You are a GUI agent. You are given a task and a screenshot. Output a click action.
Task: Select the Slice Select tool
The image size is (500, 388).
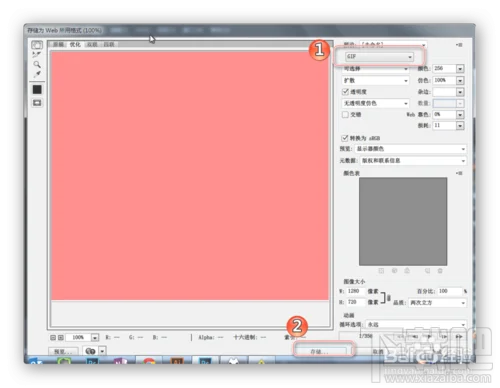[x=37, y=55]
